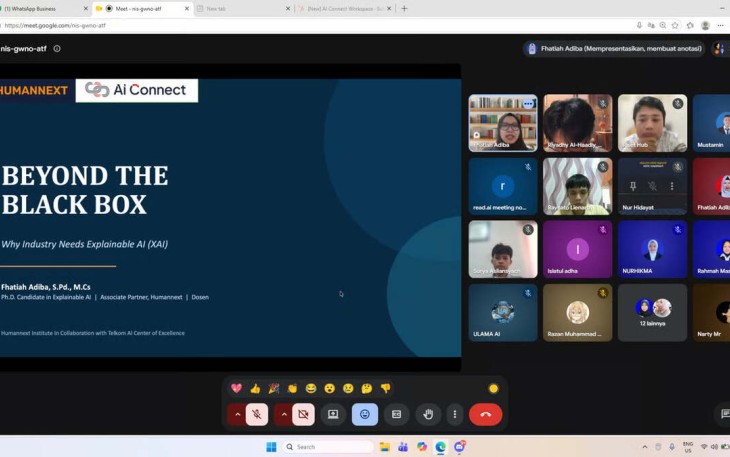
Task: Send the sparkling heart reaction
Action: pyautogui.click(x=237, y=388)
